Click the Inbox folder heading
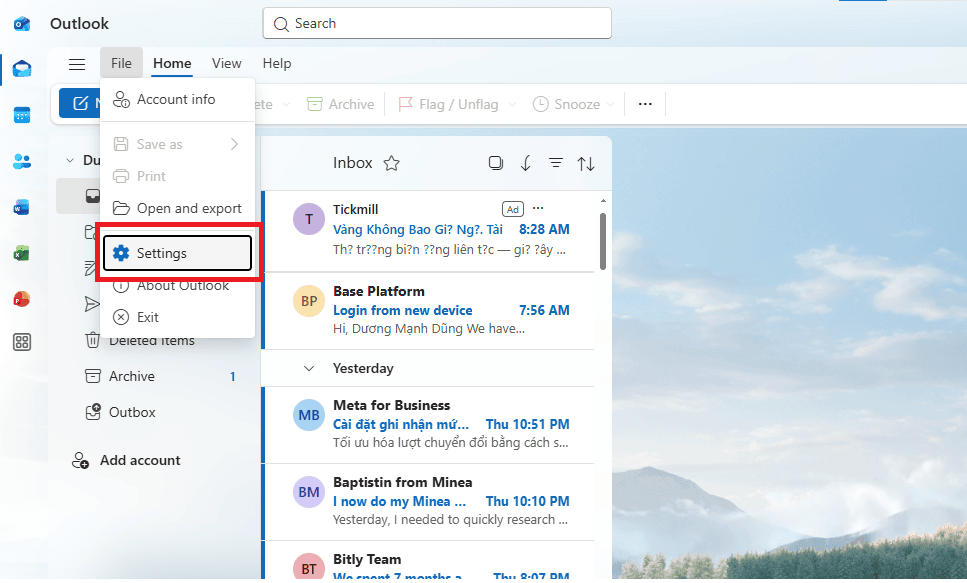Image resolution: width=967 pixels, height=583 pixels. [x=352, y=163]
